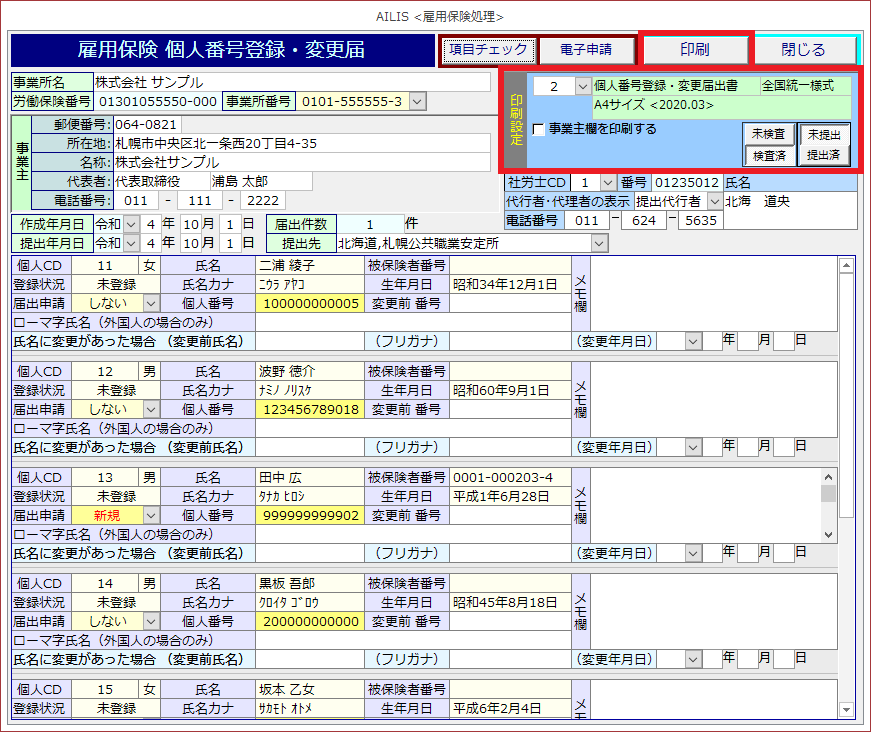The image size is (871, 732).
Task: Click the 項目チェック button
Action: click(489, 49)
